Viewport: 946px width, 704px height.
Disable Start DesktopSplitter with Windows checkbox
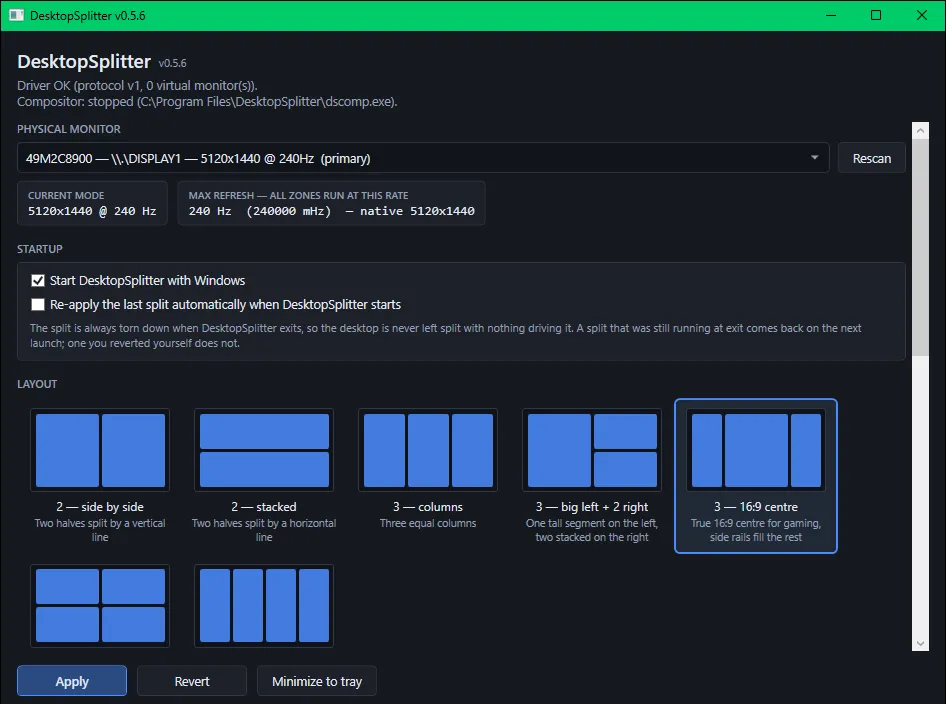[x=38, y=281]
